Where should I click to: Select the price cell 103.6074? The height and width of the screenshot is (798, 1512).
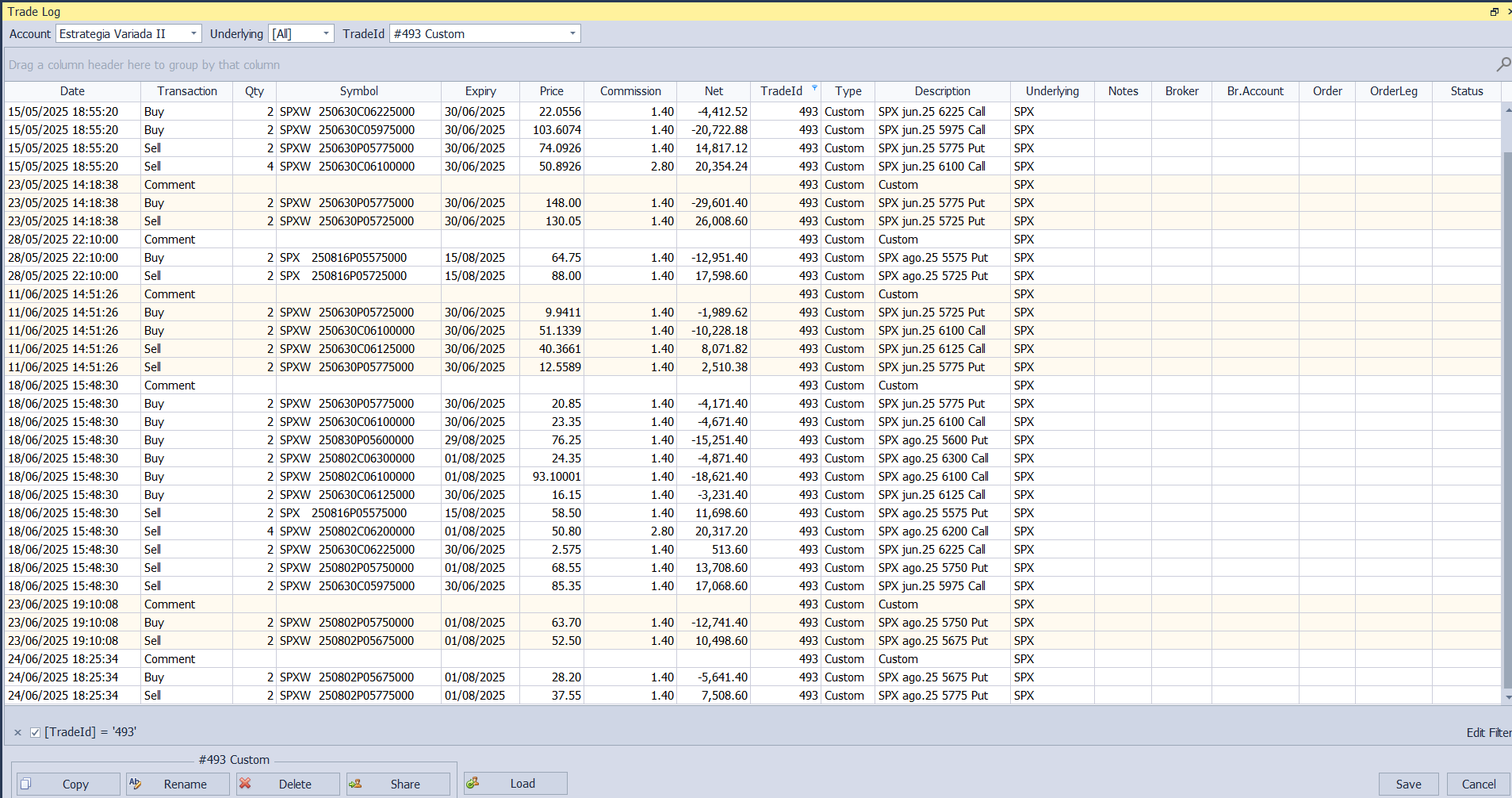552,130
